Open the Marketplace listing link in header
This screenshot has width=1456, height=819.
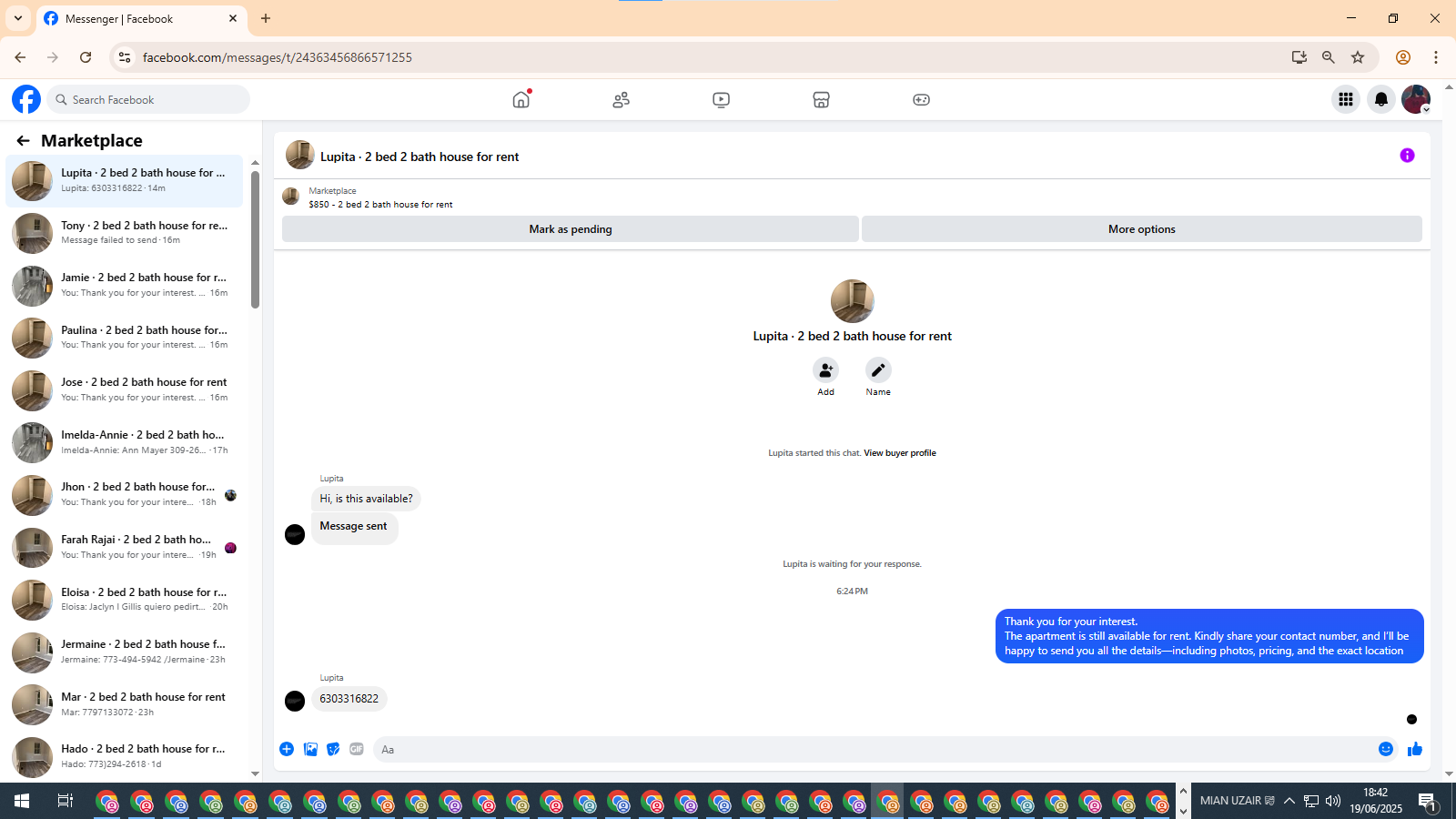pyautogui.click(x=380, y=205)
